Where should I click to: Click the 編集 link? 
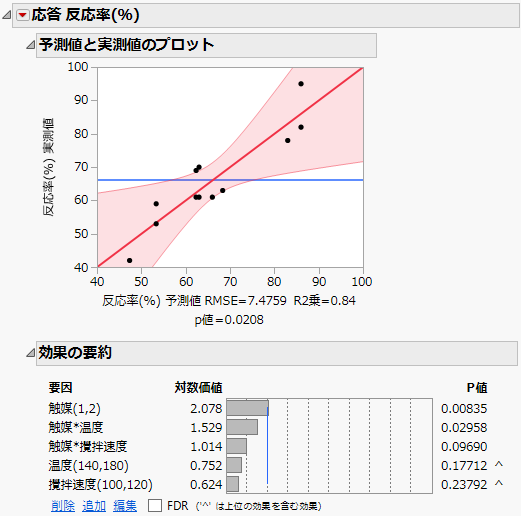(125, 506)
